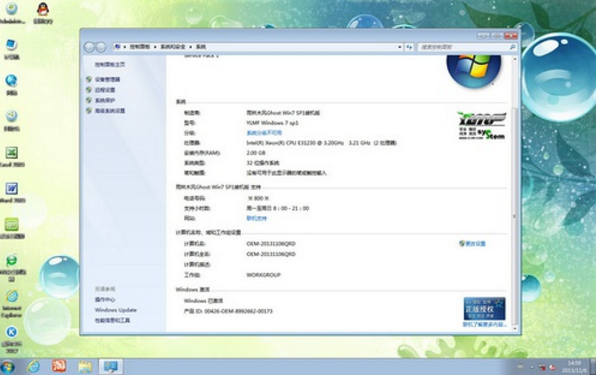Open 远程设置 (Remote settings) link
The height and width of the screenshot is (377, 600).
coord(105,90)
